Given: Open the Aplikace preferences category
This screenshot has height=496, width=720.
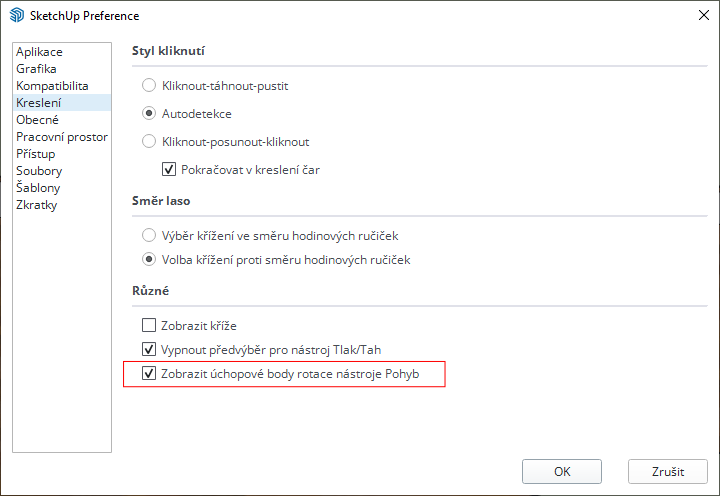Looking at the screenshot, I should point(39,52).
